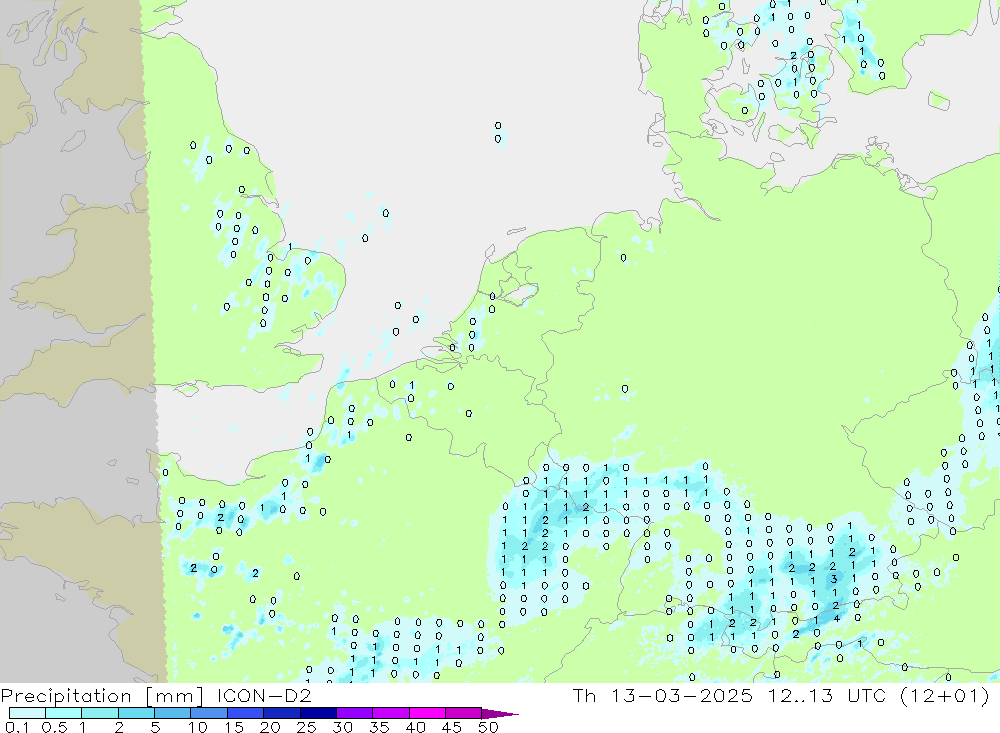
Task: Click the '20' legend label
Action: coord(270,727)
